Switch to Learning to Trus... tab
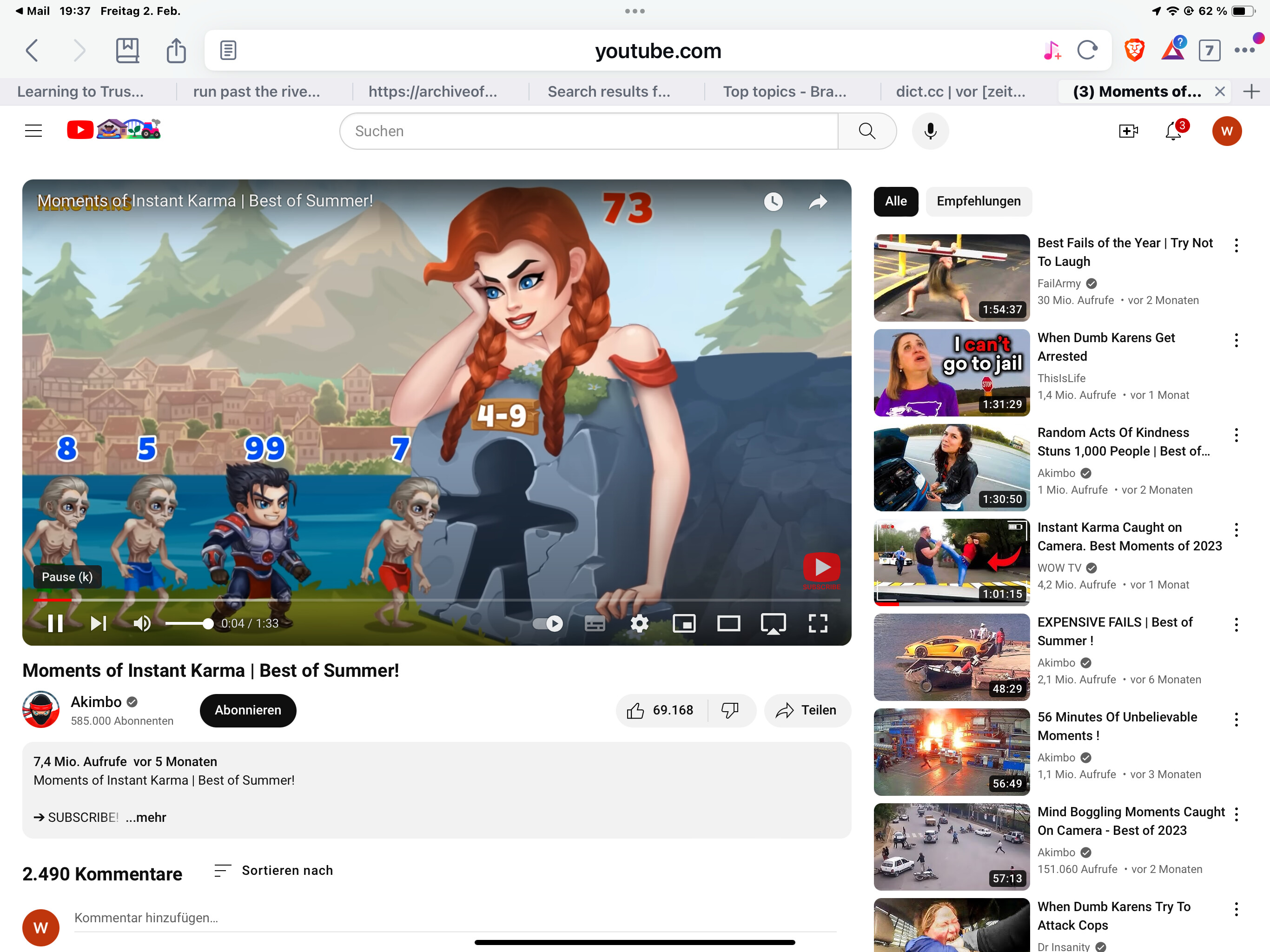1270x952 pixels. click(80, 91)
